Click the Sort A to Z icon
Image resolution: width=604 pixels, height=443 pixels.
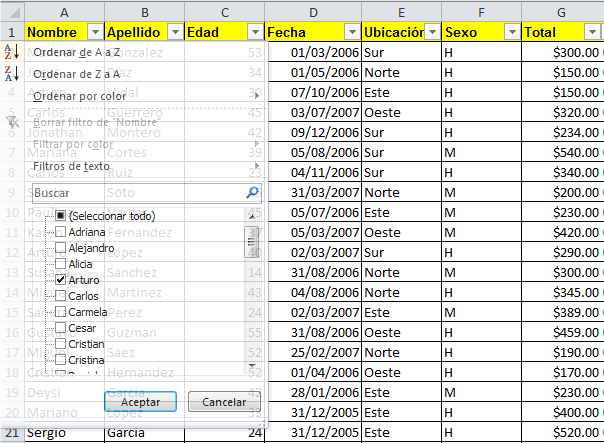(12, 51)
